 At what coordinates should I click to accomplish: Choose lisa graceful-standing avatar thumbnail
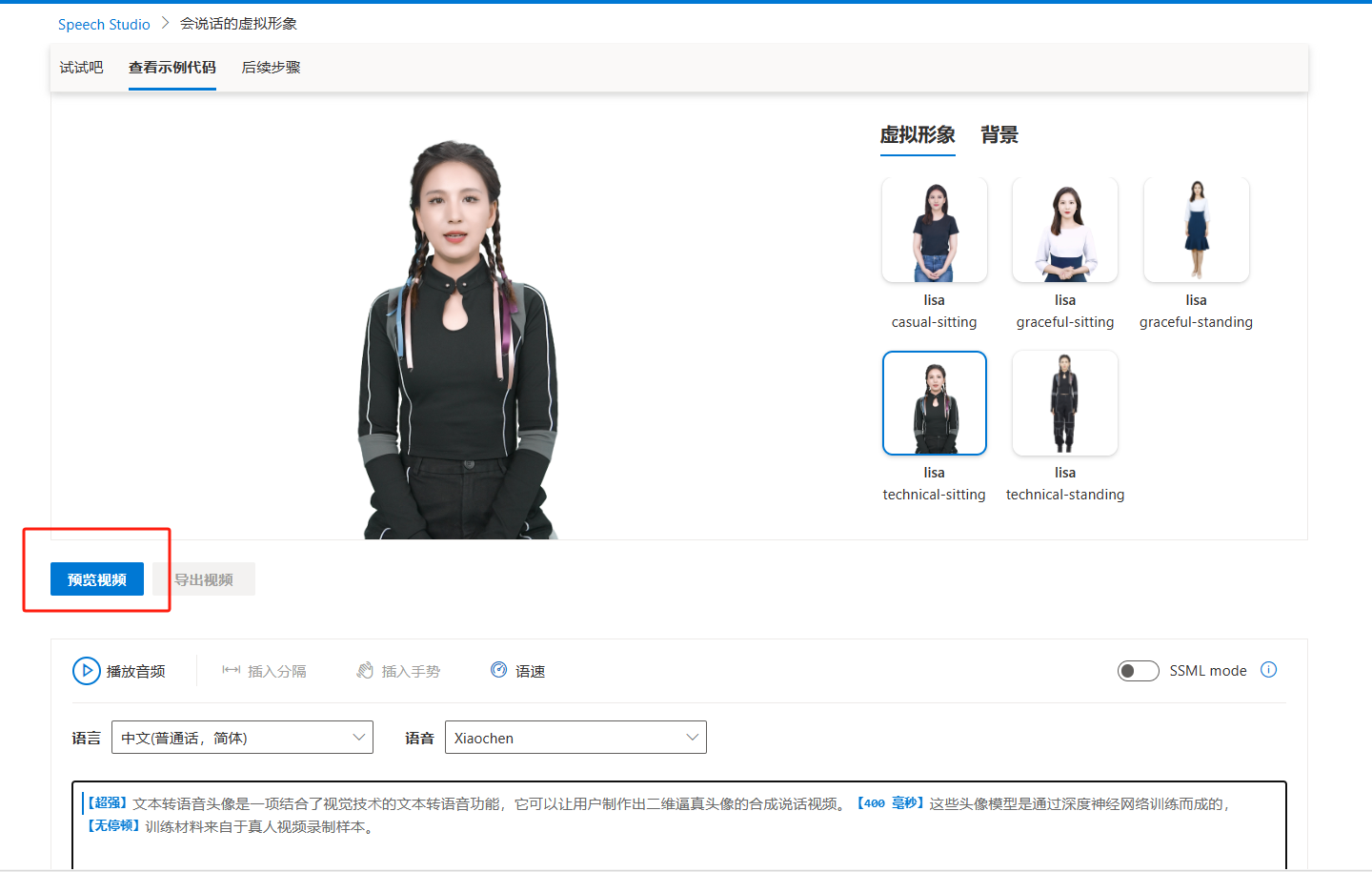pos(1197,230)
